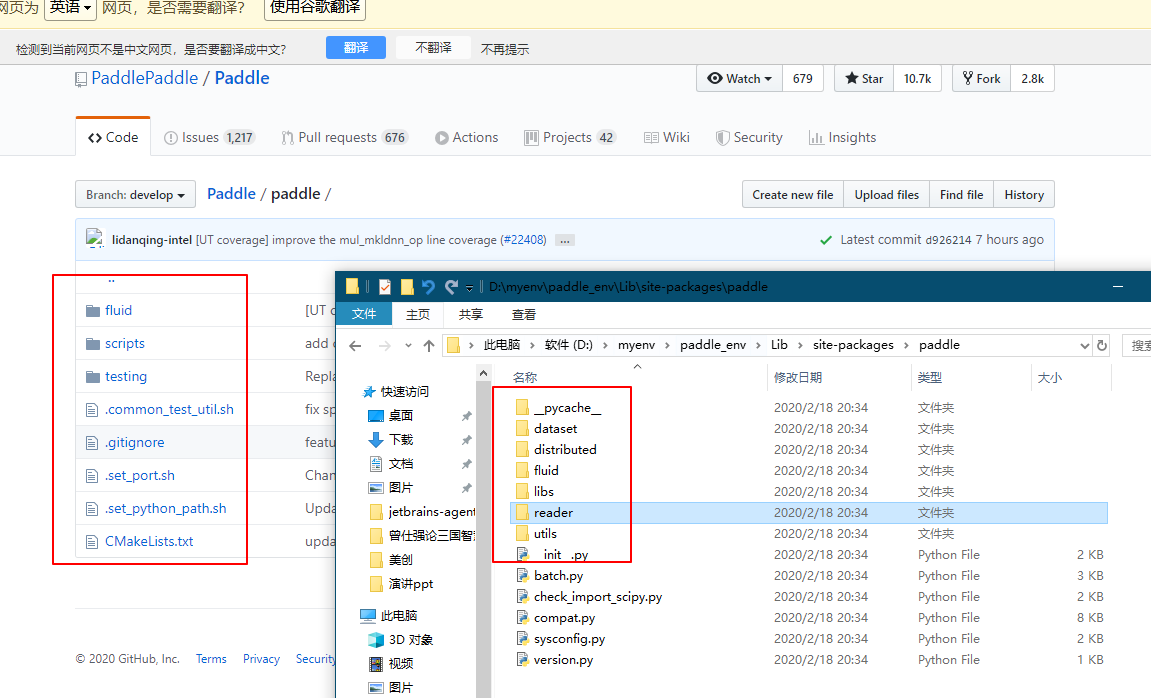The width and height of the screenshot is (1151, 698).
Task: Open the Wiki tab
Action: point(667,137)
